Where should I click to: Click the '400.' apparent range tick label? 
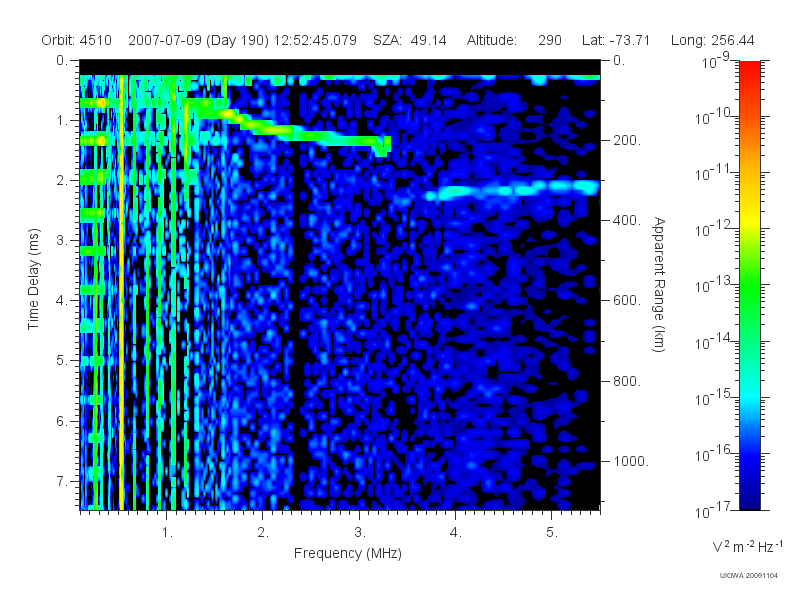point(627,220)
